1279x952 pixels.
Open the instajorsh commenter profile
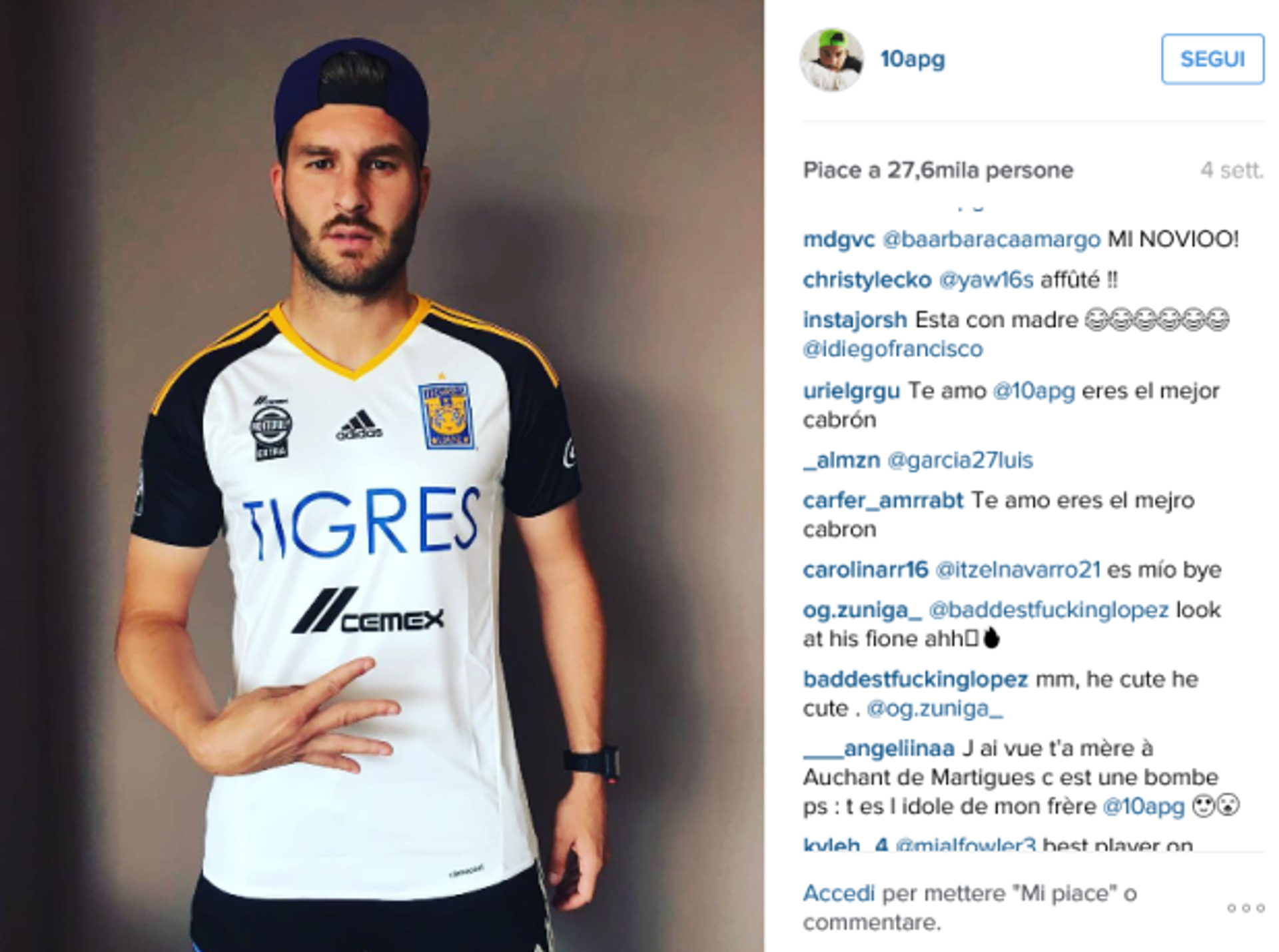click(x=855, y=320)
